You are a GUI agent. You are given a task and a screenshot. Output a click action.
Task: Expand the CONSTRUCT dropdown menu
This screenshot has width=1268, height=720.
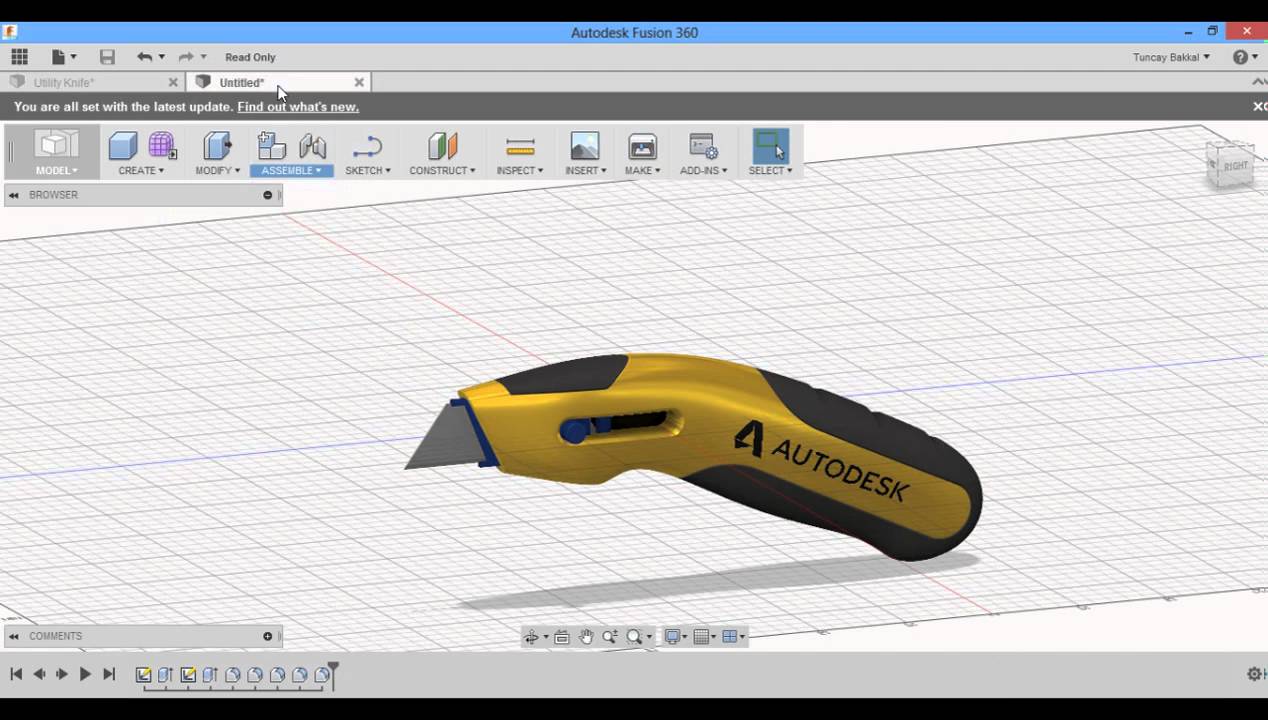pos(442,170)
